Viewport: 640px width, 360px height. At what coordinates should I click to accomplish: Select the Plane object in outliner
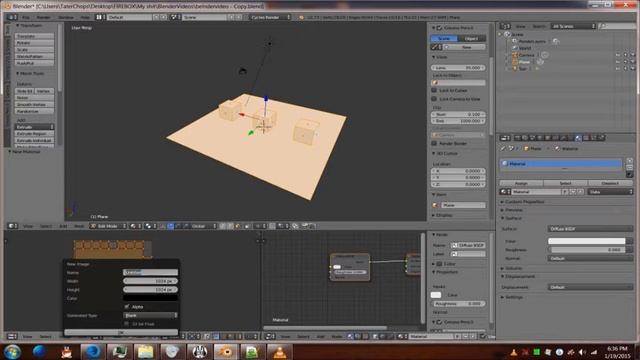(524, 62)
